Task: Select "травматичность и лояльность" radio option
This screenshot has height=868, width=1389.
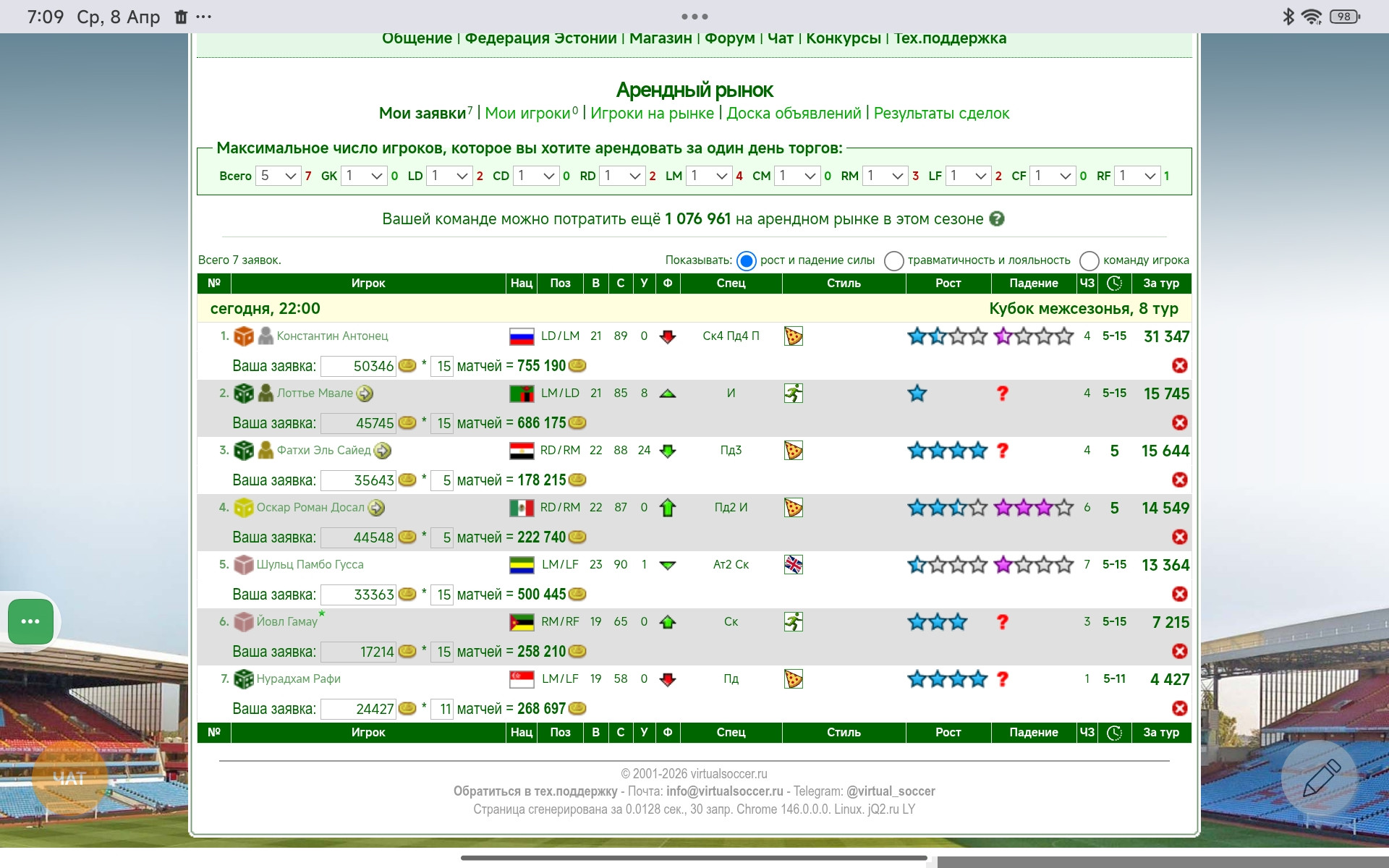Action: click(894, 260)
